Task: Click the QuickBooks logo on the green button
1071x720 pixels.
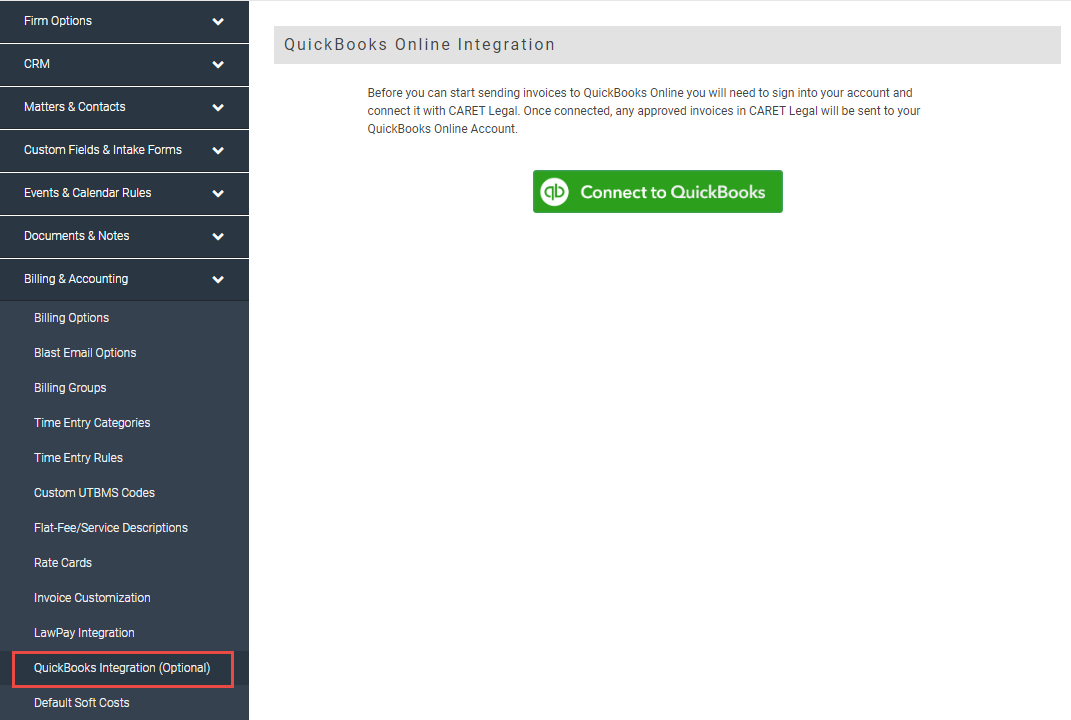Action: click(554, 191)
